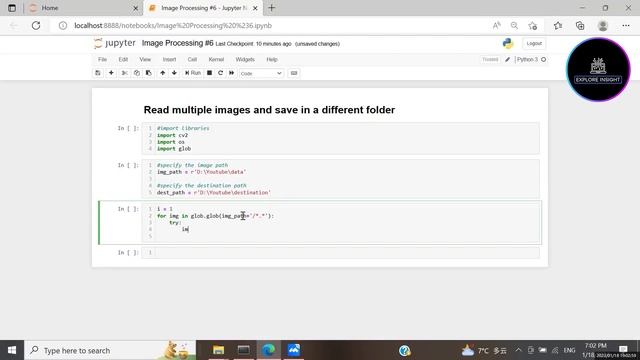Show hidden system tray icons chevron
Viewport: 640px width, 360px height.
coord(518,350)
